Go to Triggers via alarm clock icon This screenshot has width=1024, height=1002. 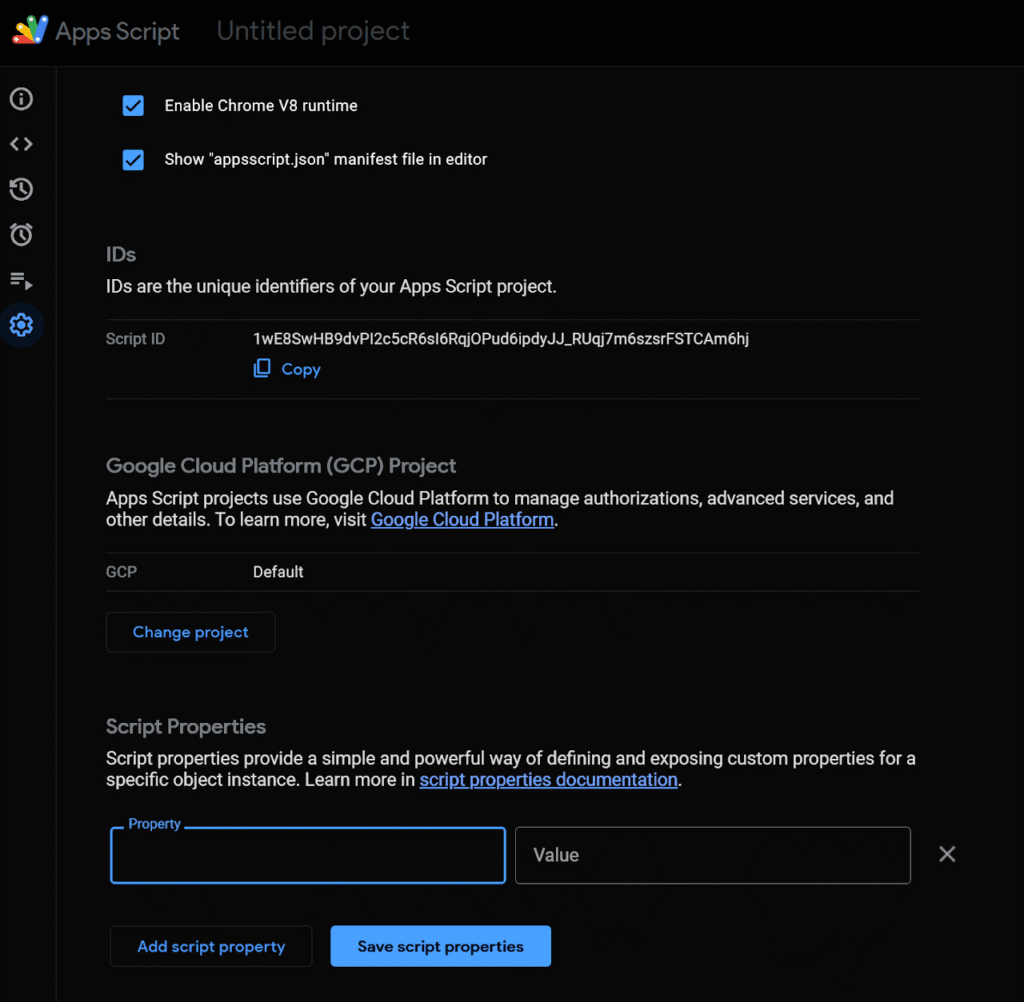[21, 235]
